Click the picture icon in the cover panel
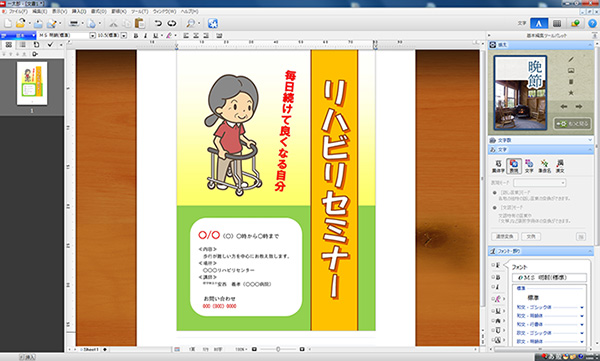Screen dimensions: 600x361 tap(571, 70)
